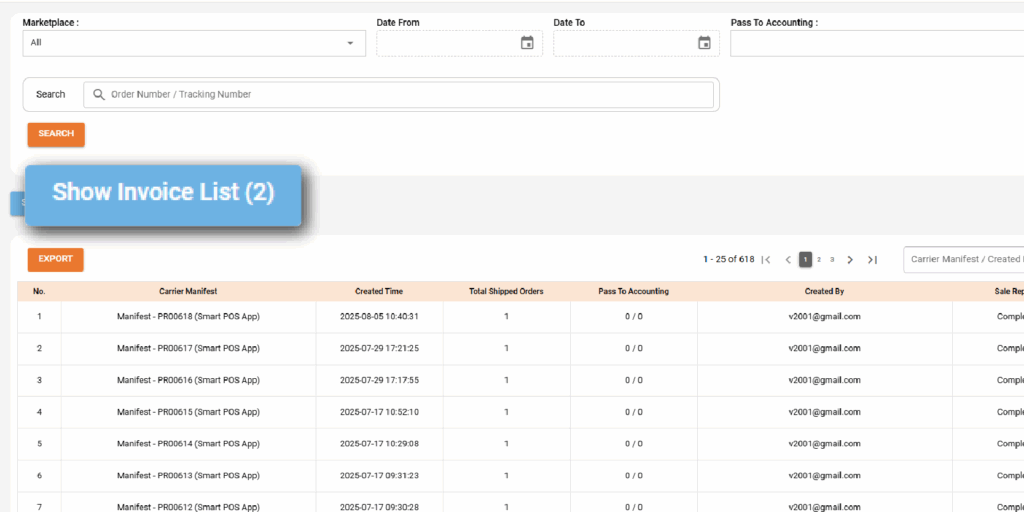1024x512 pixels.
Task: Go to previous page of results
Action: point(788,260)
